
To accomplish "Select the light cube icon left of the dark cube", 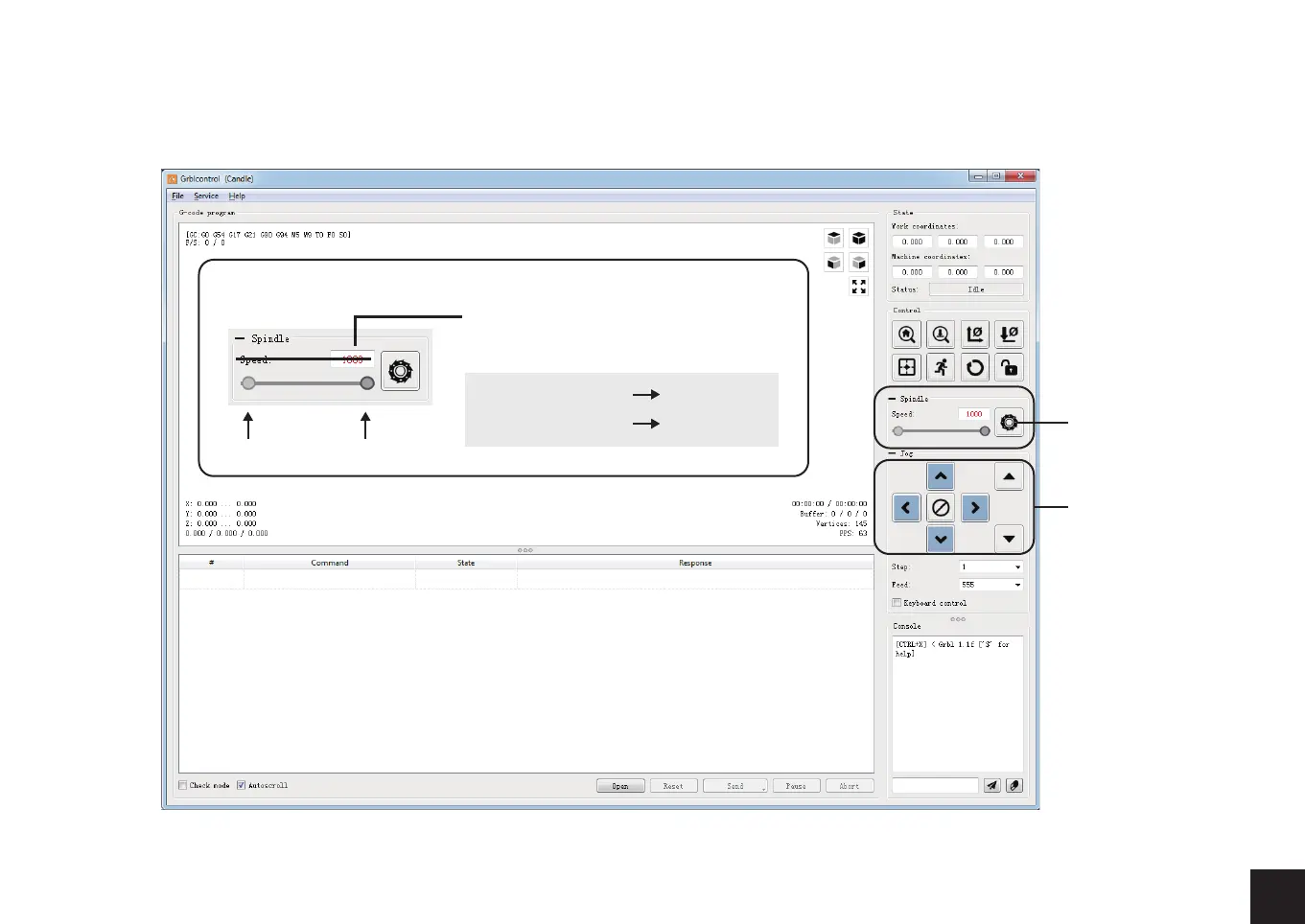I will pyautogui.click(x=834, y=239).
